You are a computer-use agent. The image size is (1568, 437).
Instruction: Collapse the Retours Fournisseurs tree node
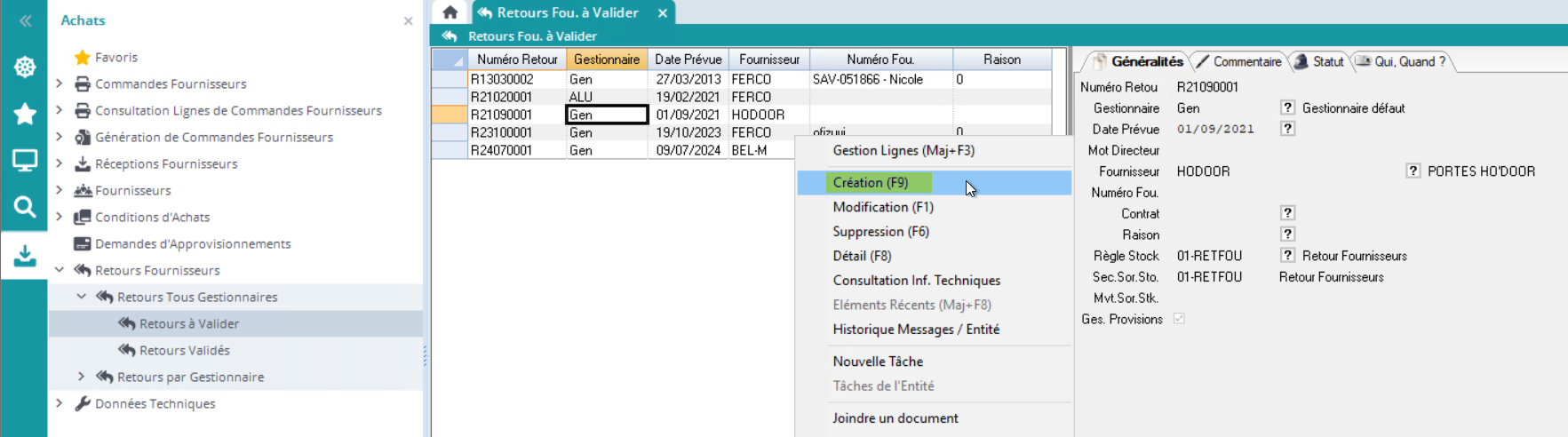click(60, 270)
